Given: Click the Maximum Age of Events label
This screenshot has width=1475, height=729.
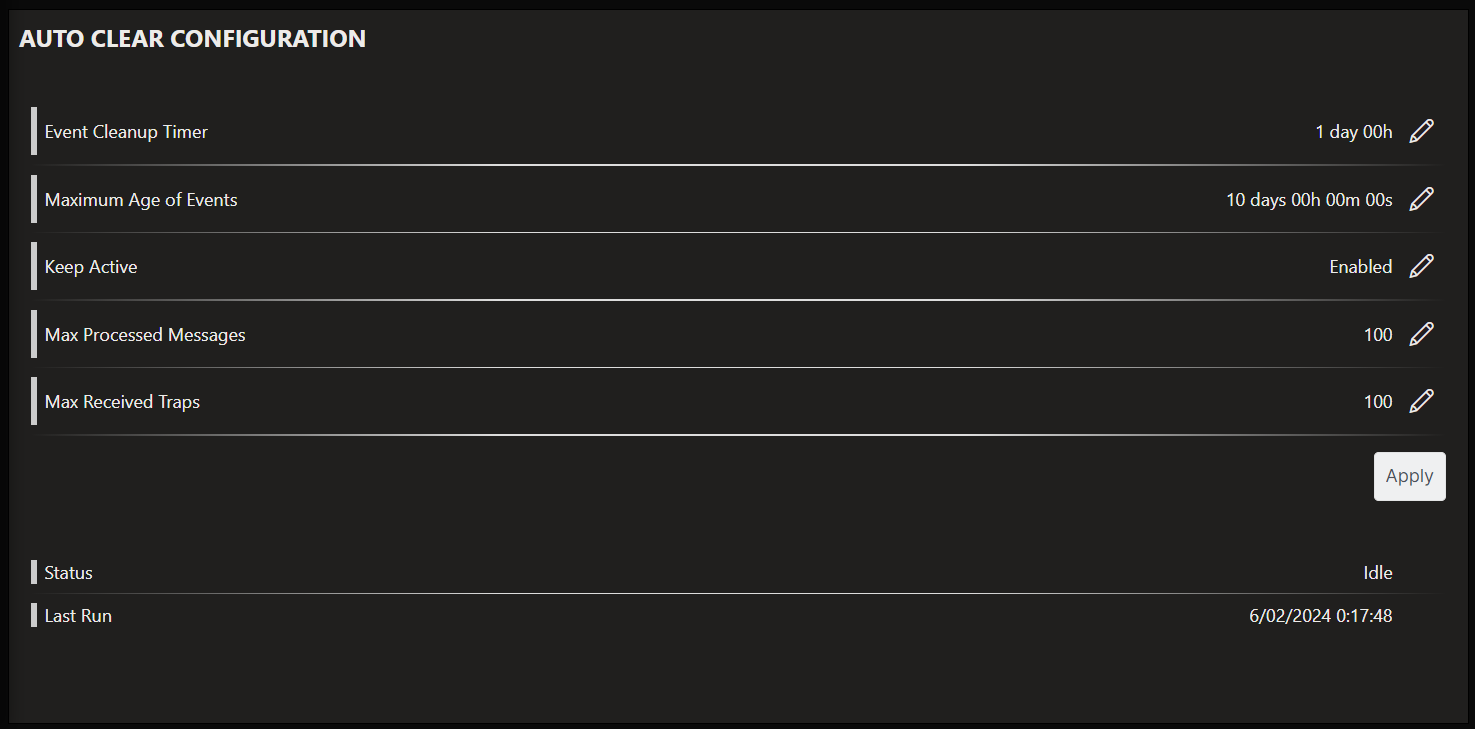Looking at the screenshot, I should click(141, 200).
